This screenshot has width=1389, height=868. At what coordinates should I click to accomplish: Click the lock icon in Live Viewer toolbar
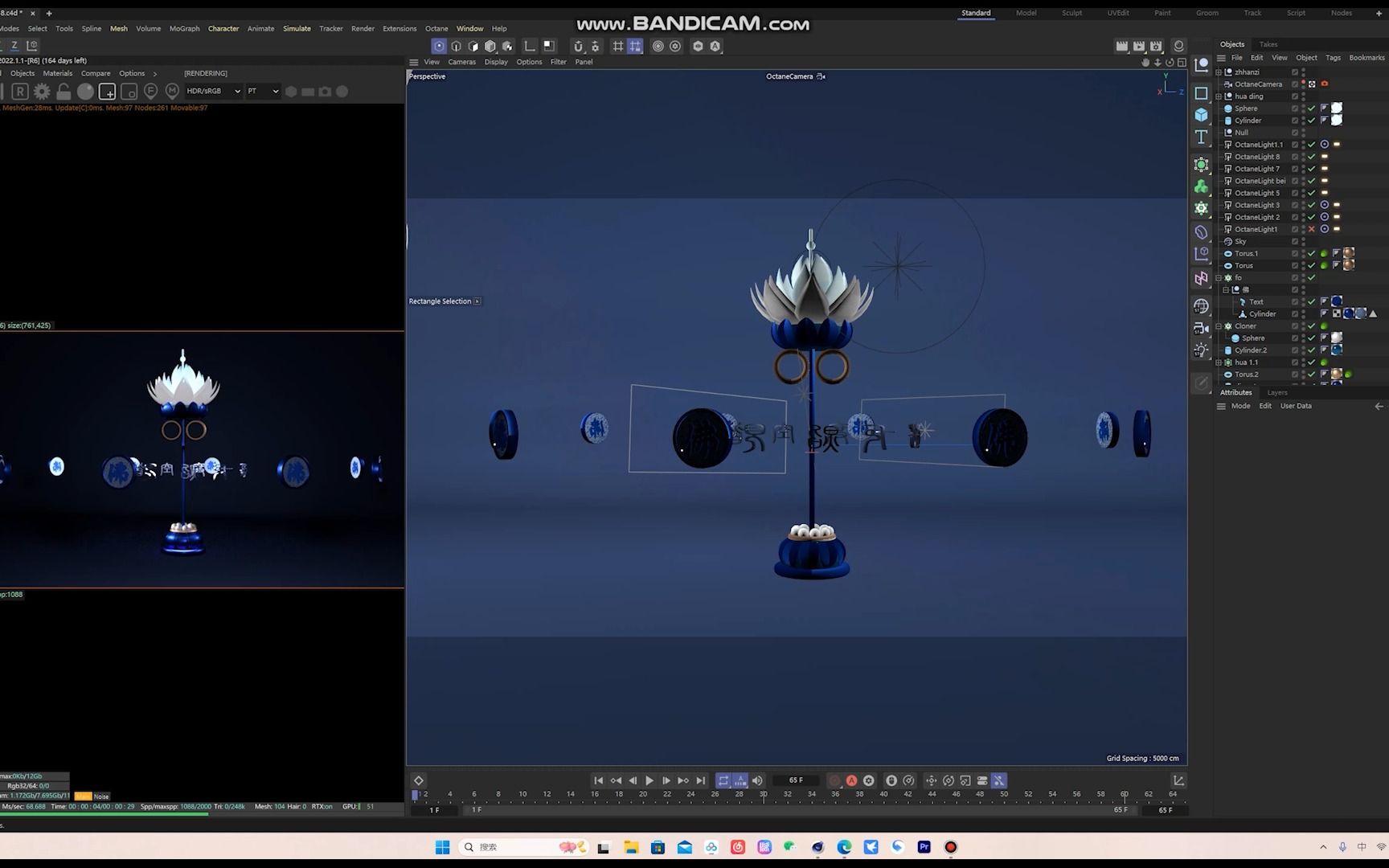(x=64, y=91)
